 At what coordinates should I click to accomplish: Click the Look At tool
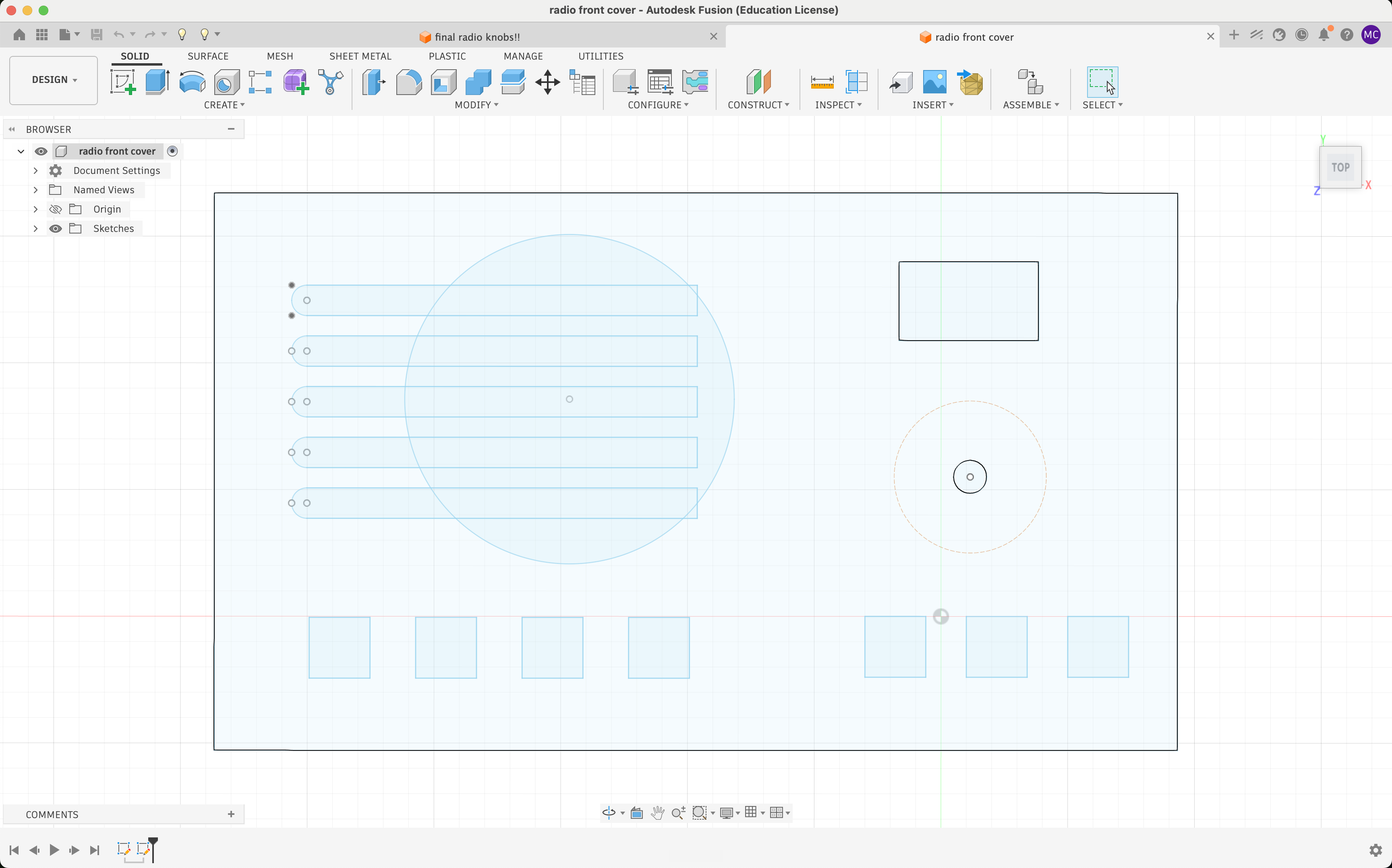pyautogui.click(x=636, y=812)
